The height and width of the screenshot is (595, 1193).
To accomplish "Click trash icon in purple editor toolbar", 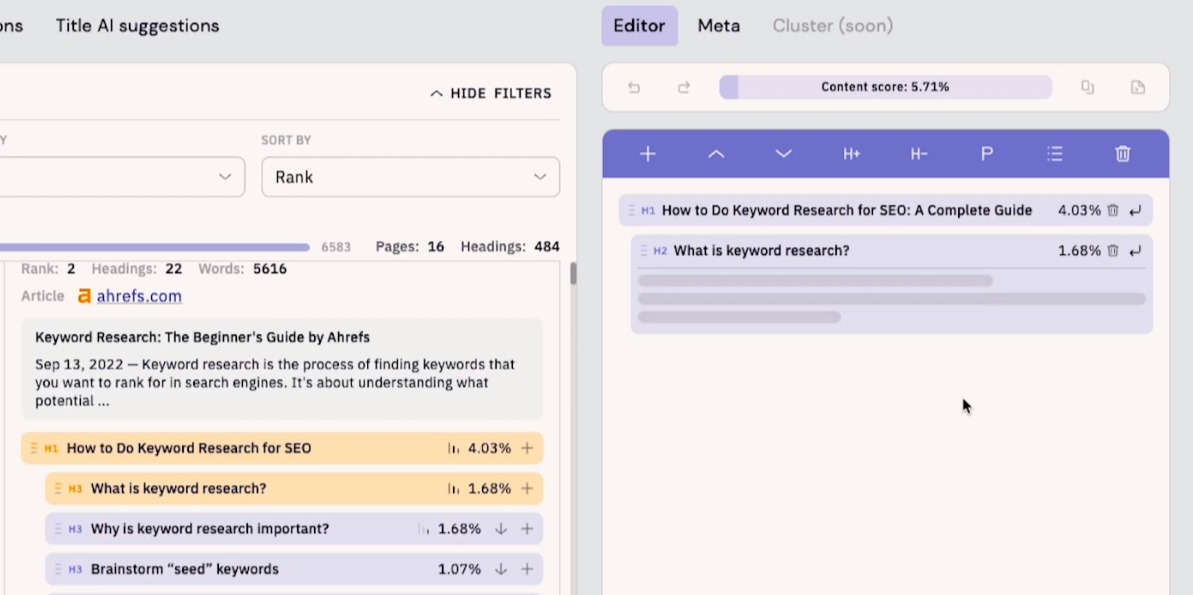I will click(x=1123, y=154).
